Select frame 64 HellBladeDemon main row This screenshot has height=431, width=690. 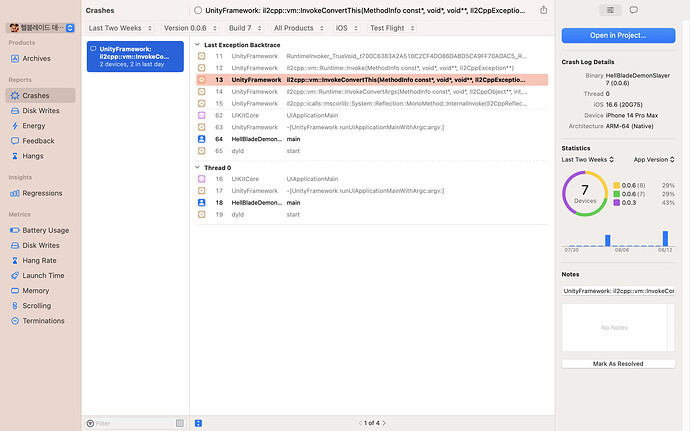372,139
